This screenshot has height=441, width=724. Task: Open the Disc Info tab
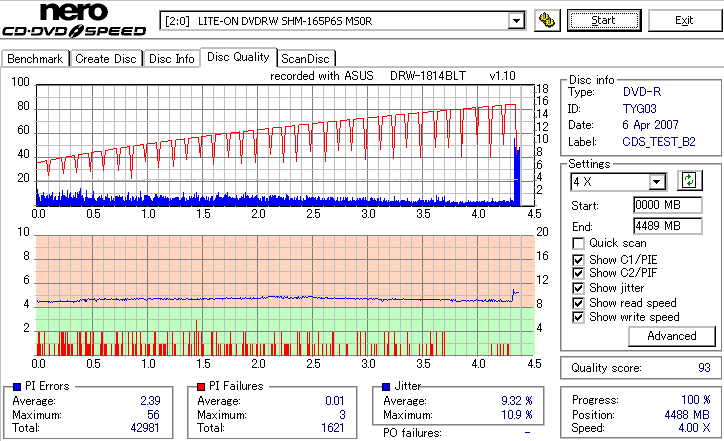(171, 59)
